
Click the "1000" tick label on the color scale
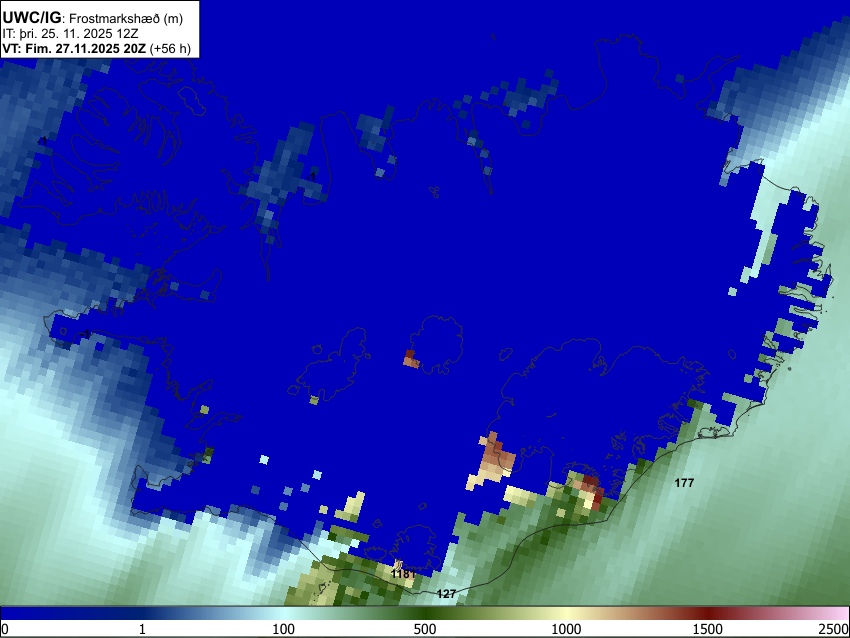click(566, 629)
